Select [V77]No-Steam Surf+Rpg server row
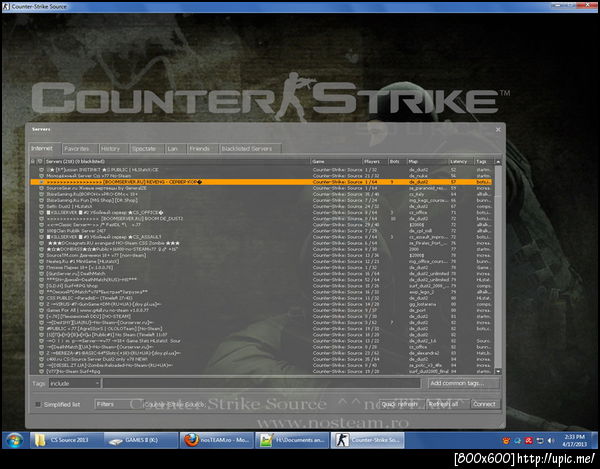 [262, 372]
